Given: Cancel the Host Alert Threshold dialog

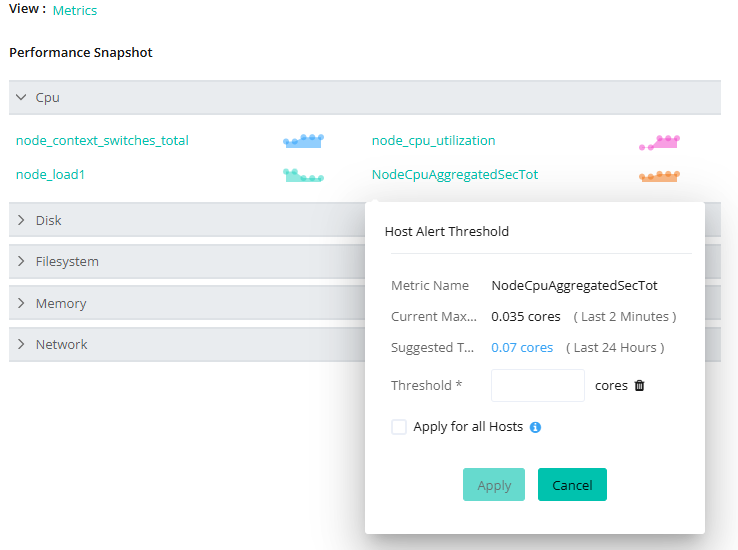Looking at the screenshot, I should pyautogui.click(x=572, y=485).
